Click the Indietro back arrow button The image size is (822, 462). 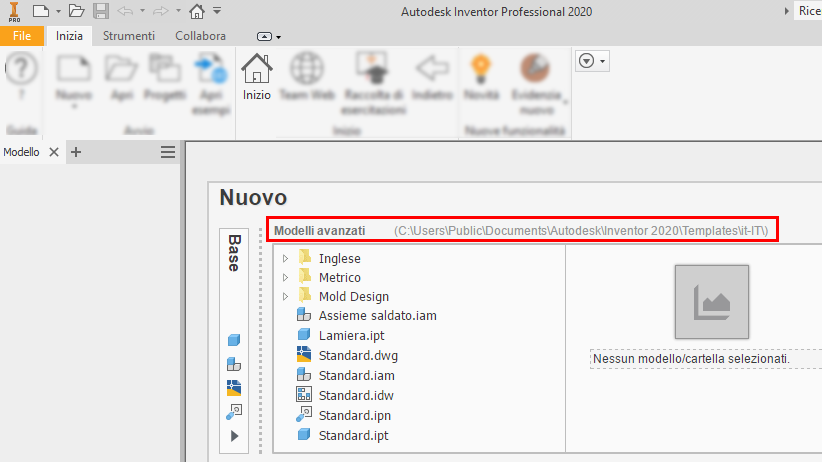(432, 78)
